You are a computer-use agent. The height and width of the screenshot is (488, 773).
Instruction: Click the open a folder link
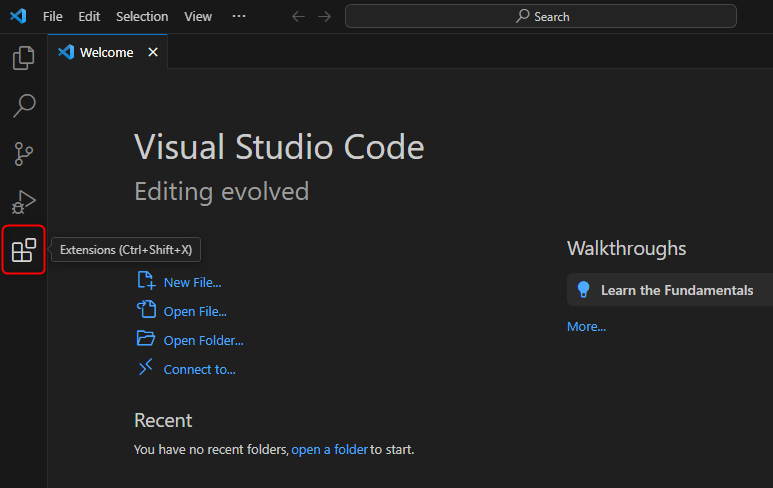coord(329,450)
